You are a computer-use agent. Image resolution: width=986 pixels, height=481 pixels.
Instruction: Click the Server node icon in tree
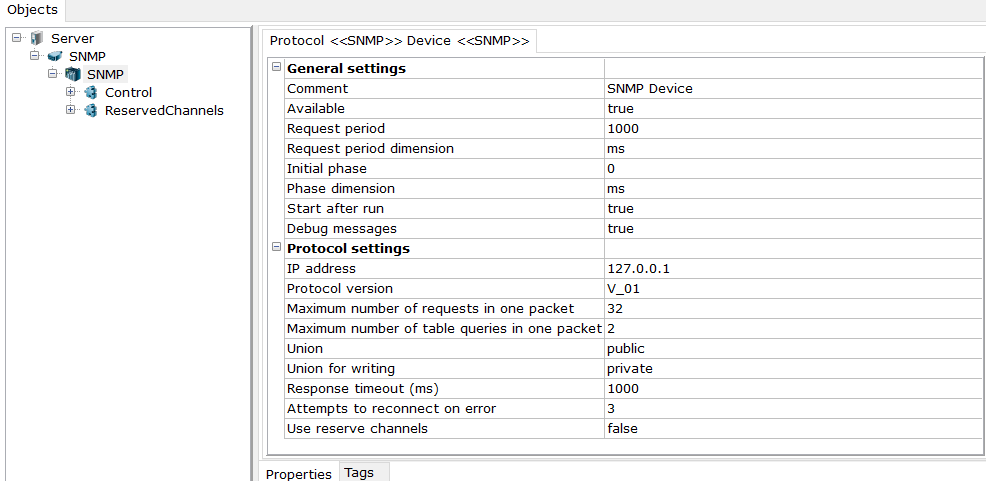coord(38,38)
